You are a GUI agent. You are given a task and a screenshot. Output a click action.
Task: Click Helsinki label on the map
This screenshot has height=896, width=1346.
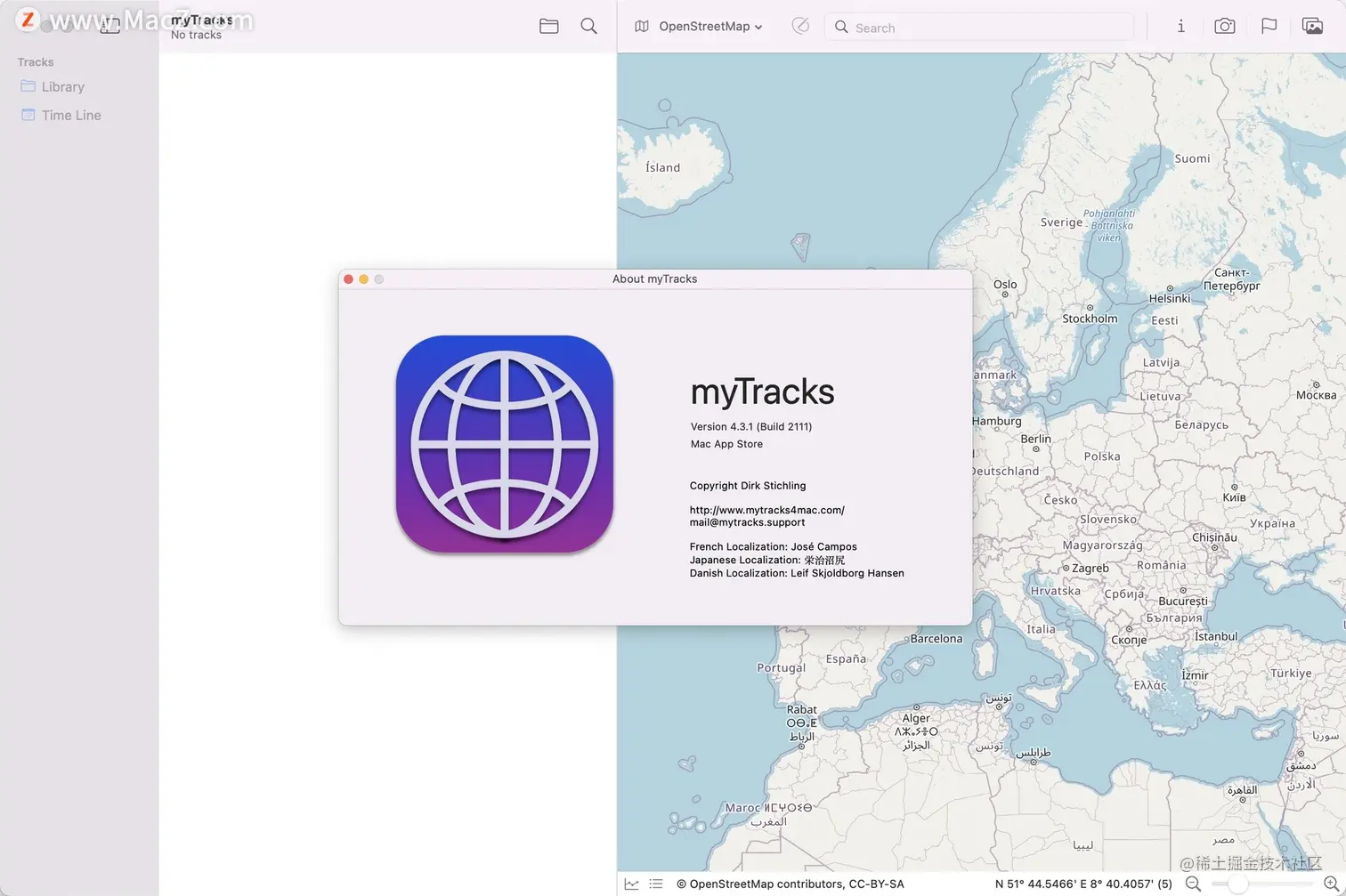coord(1170,299)
